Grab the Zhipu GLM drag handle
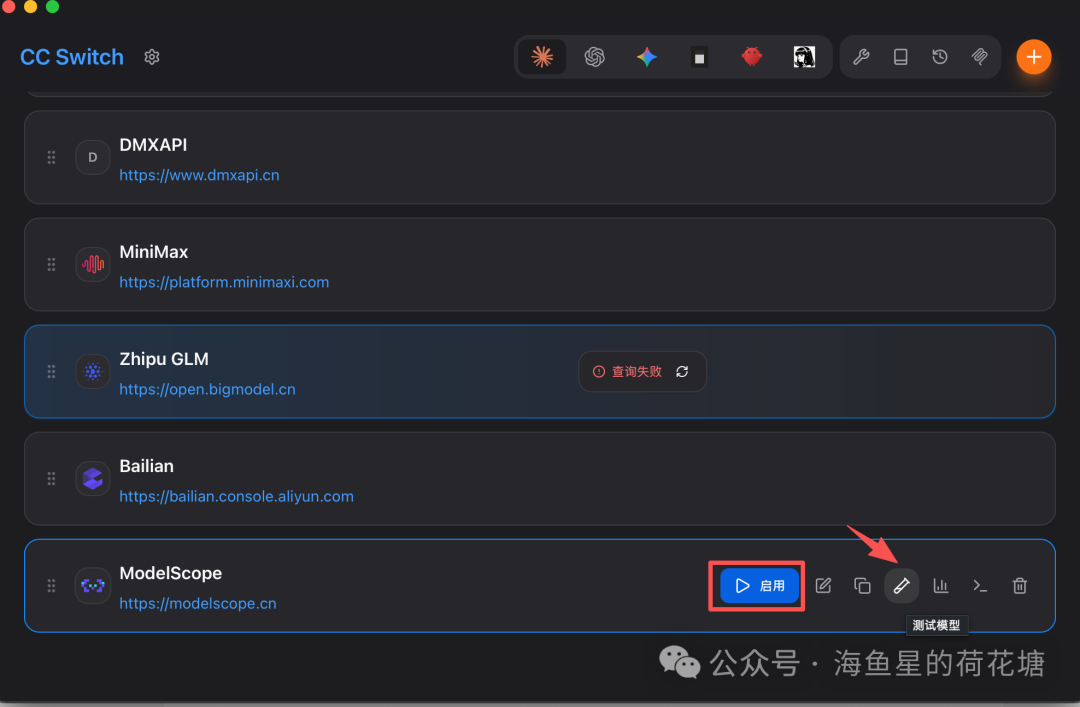The width and height of the screenshot is (1080, 707). [51, 372]
